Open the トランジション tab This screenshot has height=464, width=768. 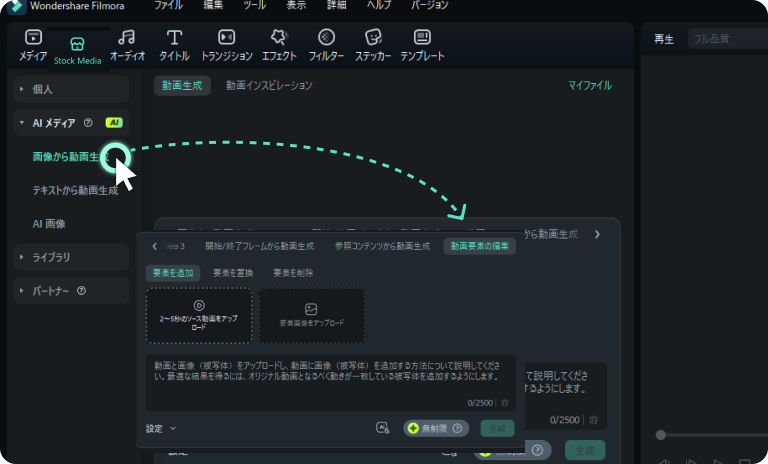pos(227,46)
